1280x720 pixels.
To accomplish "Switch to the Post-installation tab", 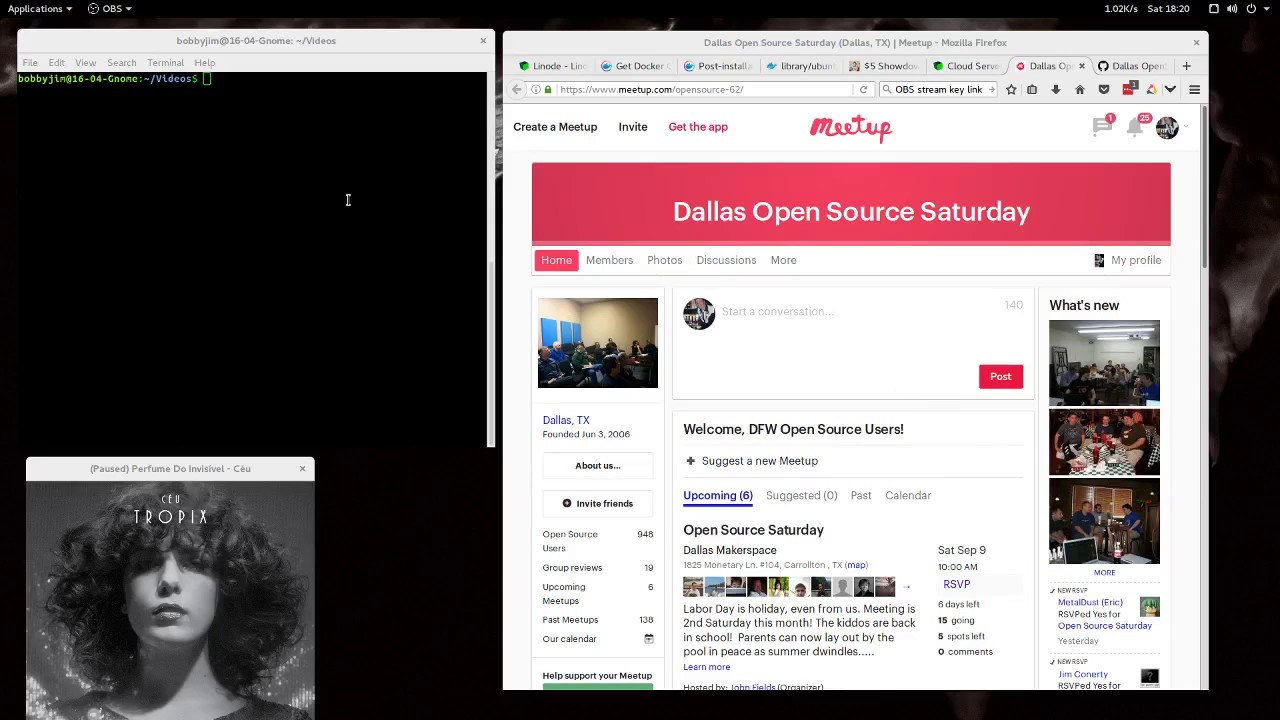I will pyautogui.click(x=717, y=66).
